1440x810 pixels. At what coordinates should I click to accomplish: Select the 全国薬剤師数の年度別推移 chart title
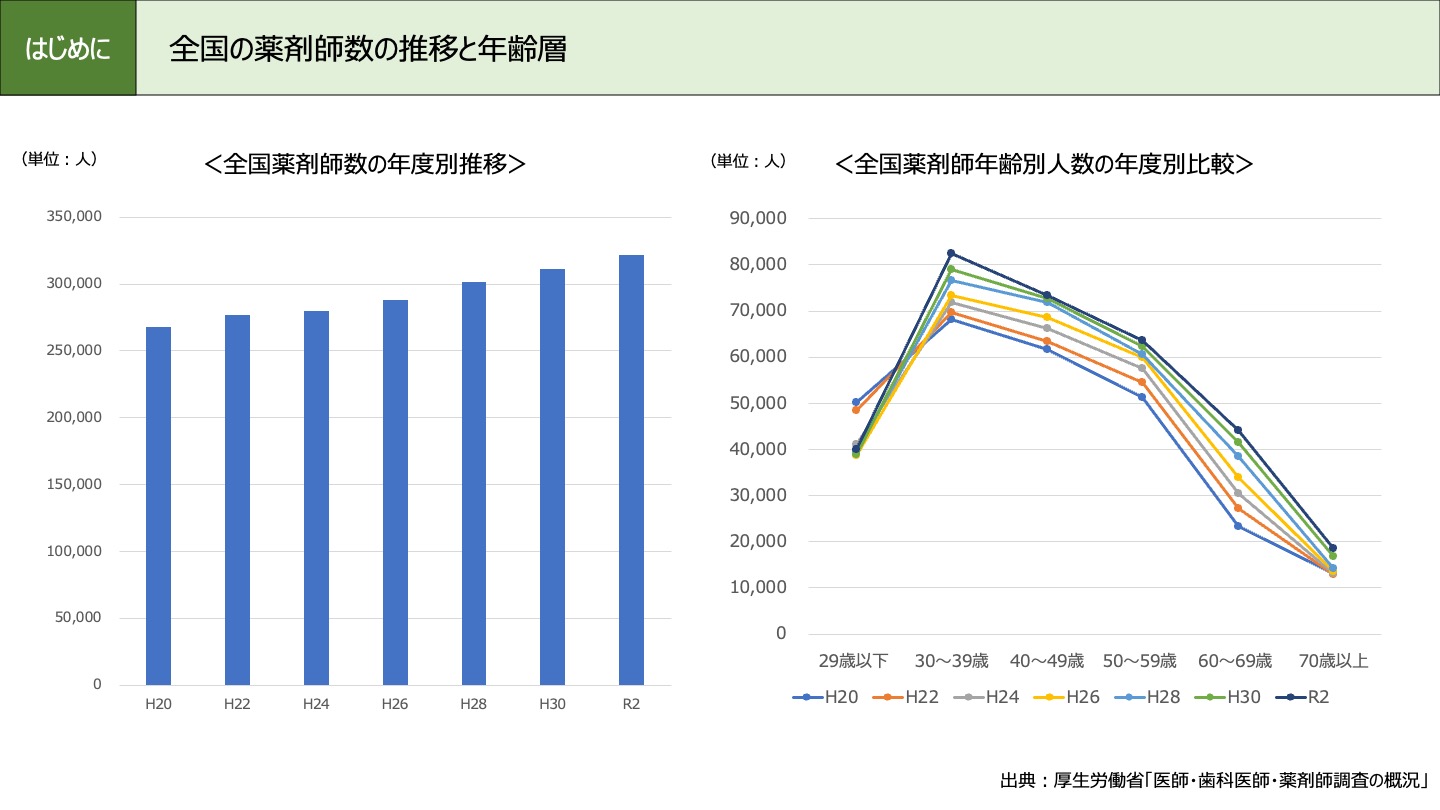365,164
